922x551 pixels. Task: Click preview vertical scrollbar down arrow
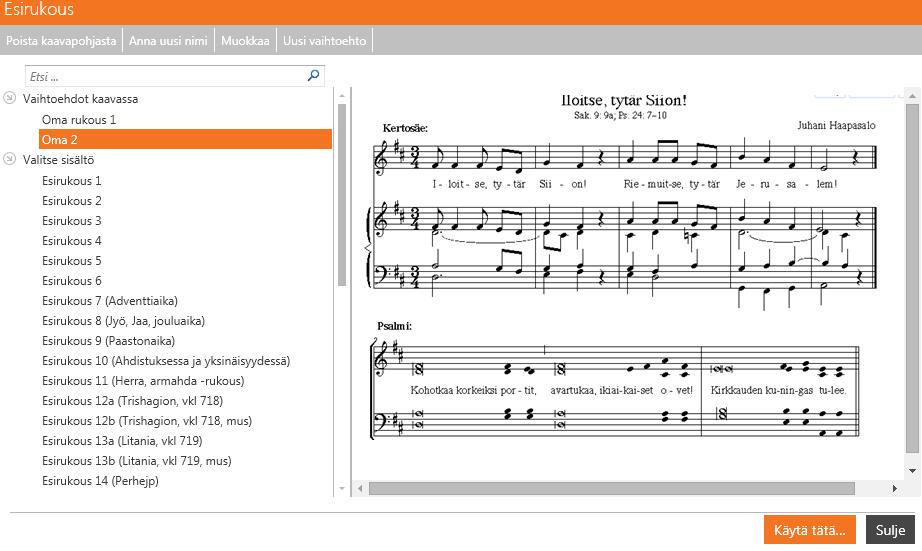tap(912, 470)
